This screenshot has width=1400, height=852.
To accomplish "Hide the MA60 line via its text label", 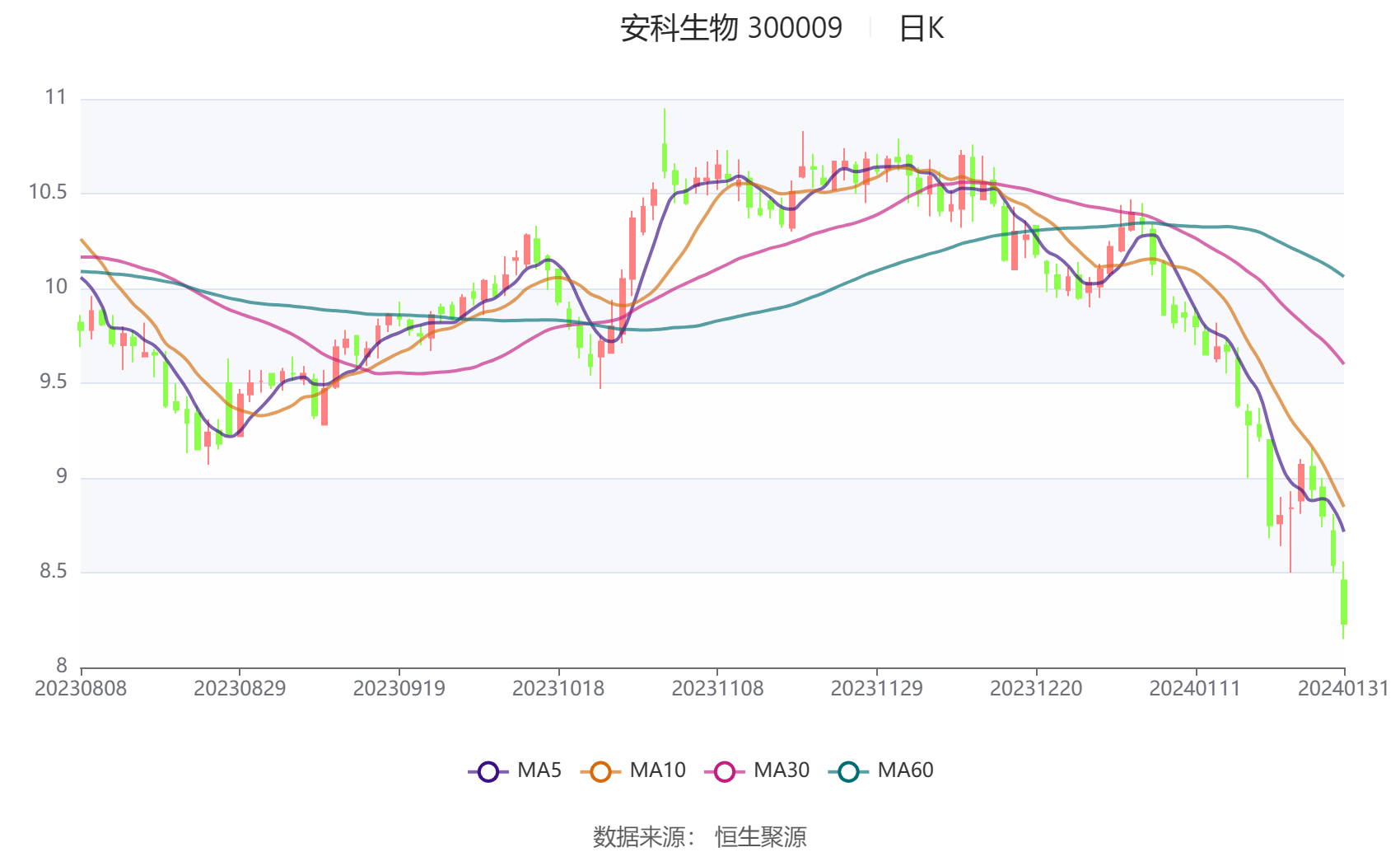I will tap(905, 770).
